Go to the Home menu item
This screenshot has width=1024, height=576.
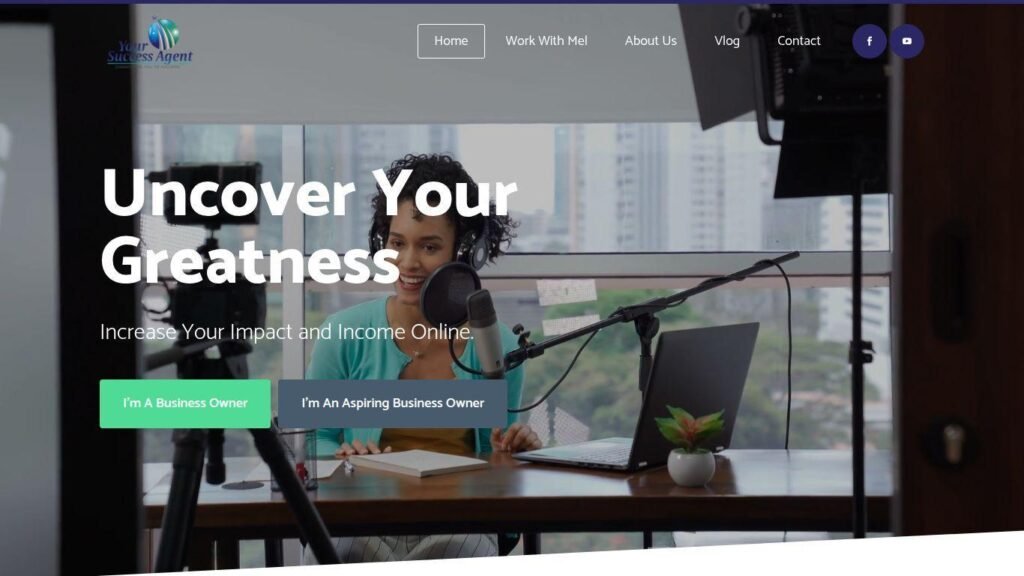pos(451,41)
